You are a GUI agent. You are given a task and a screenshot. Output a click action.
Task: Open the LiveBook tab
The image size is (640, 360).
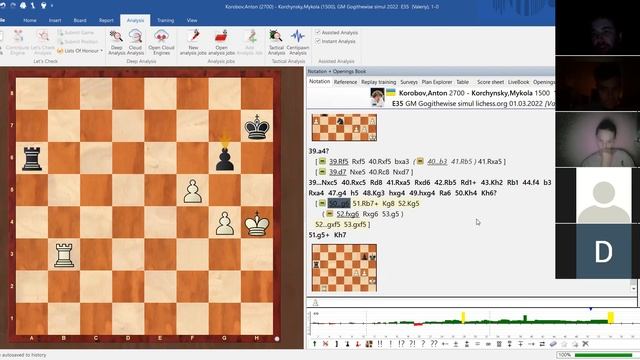(518, 82)
